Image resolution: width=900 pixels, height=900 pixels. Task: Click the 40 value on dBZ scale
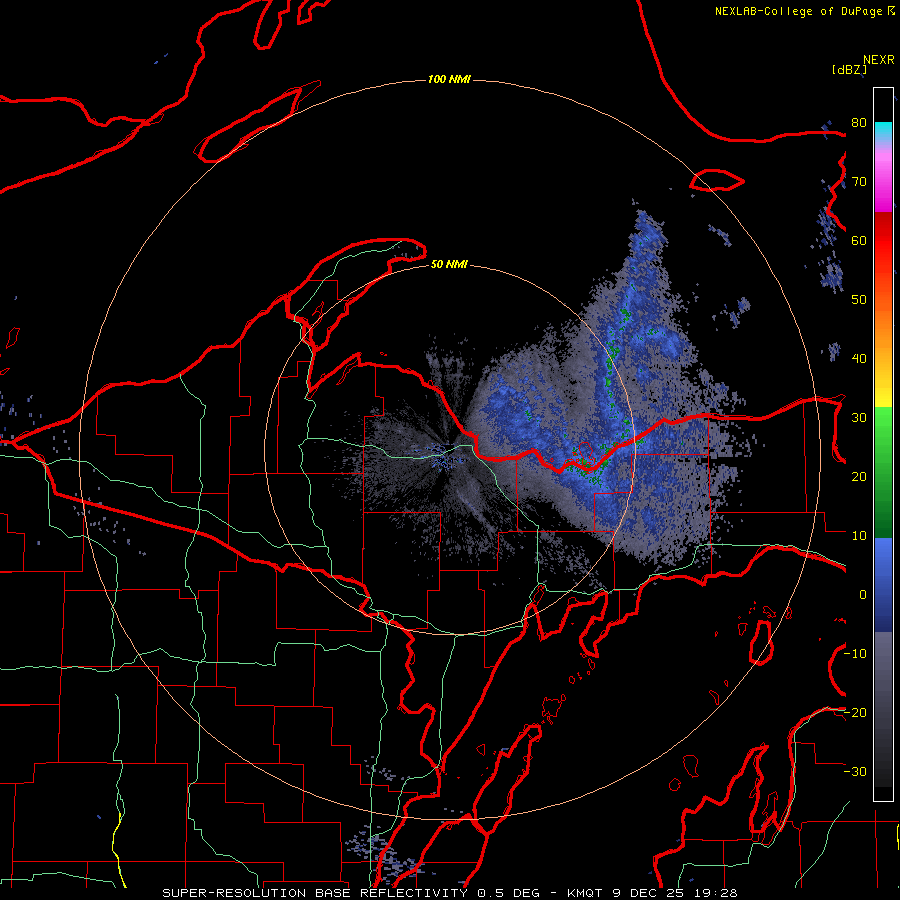(x=859, y=359)
